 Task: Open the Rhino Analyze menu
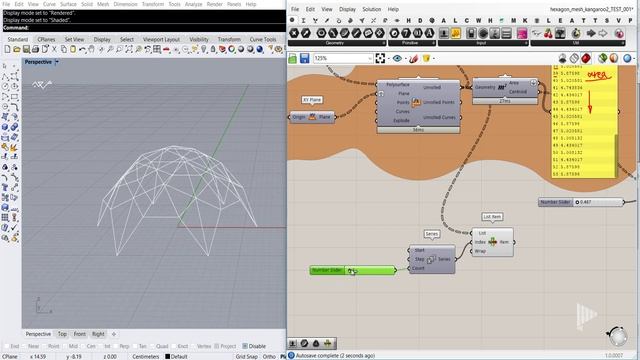click(193, 4)
